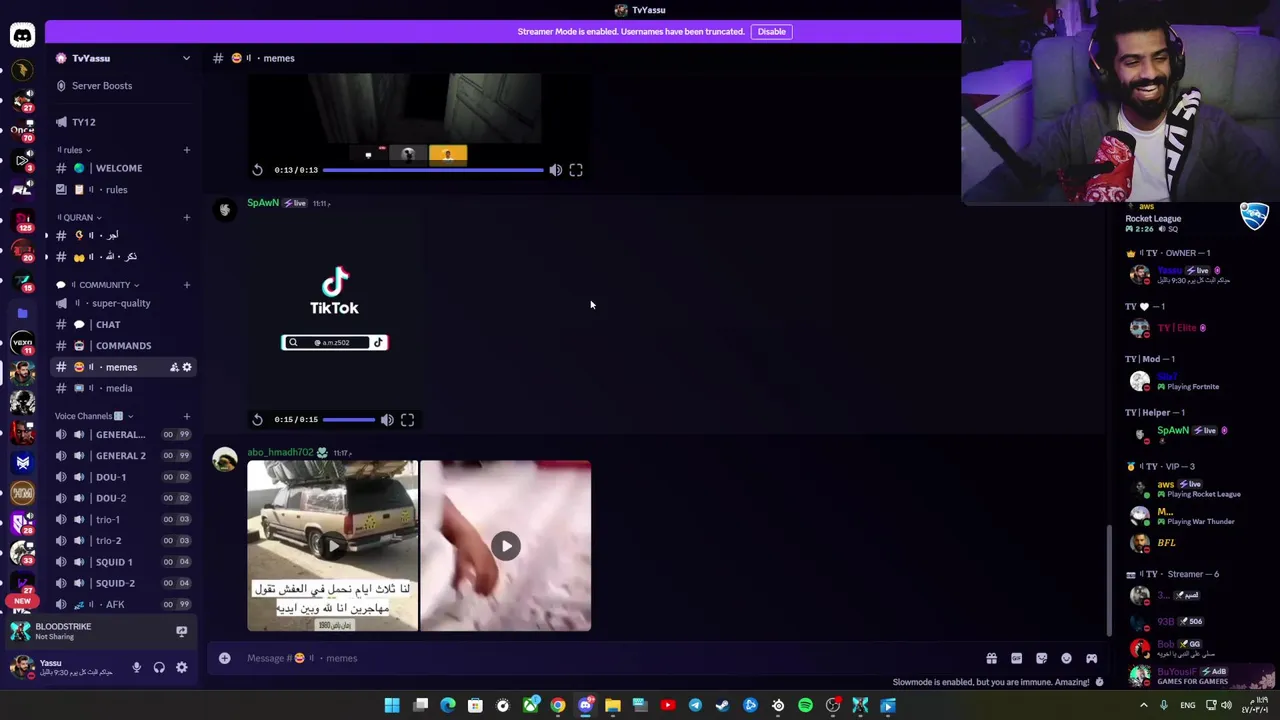1280x720 pixels.
Task: Open the CHAT channel
Action: pyautogui.click(x=123, y=324)
